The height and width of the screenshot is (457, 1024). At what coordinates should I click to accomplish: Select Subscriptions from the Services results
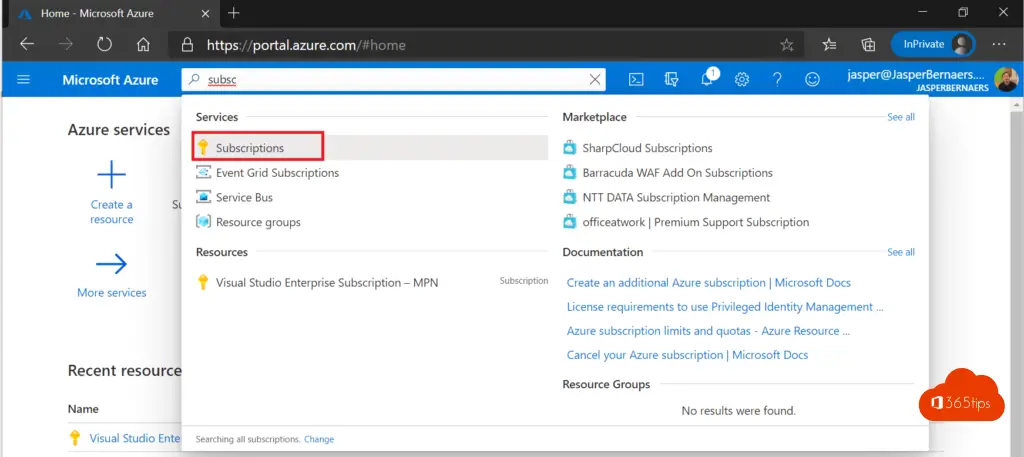[250, 148]
